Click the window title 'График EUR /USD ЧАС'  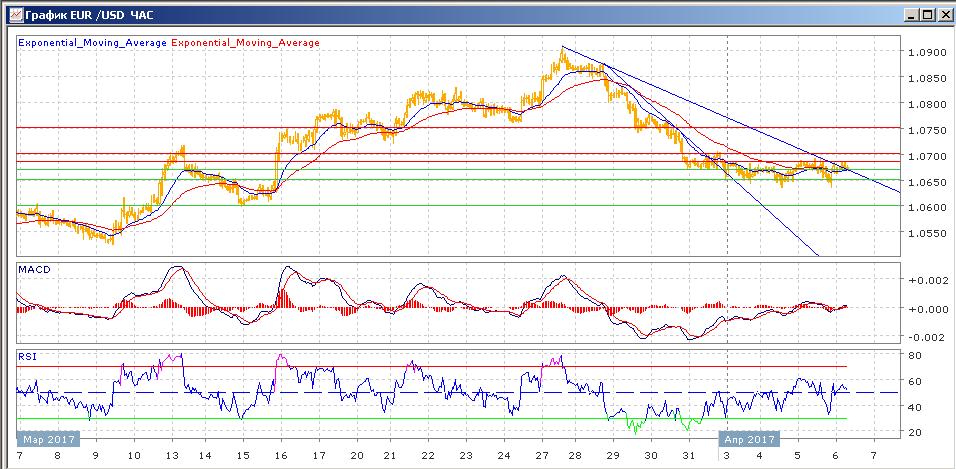coord(88,15)
